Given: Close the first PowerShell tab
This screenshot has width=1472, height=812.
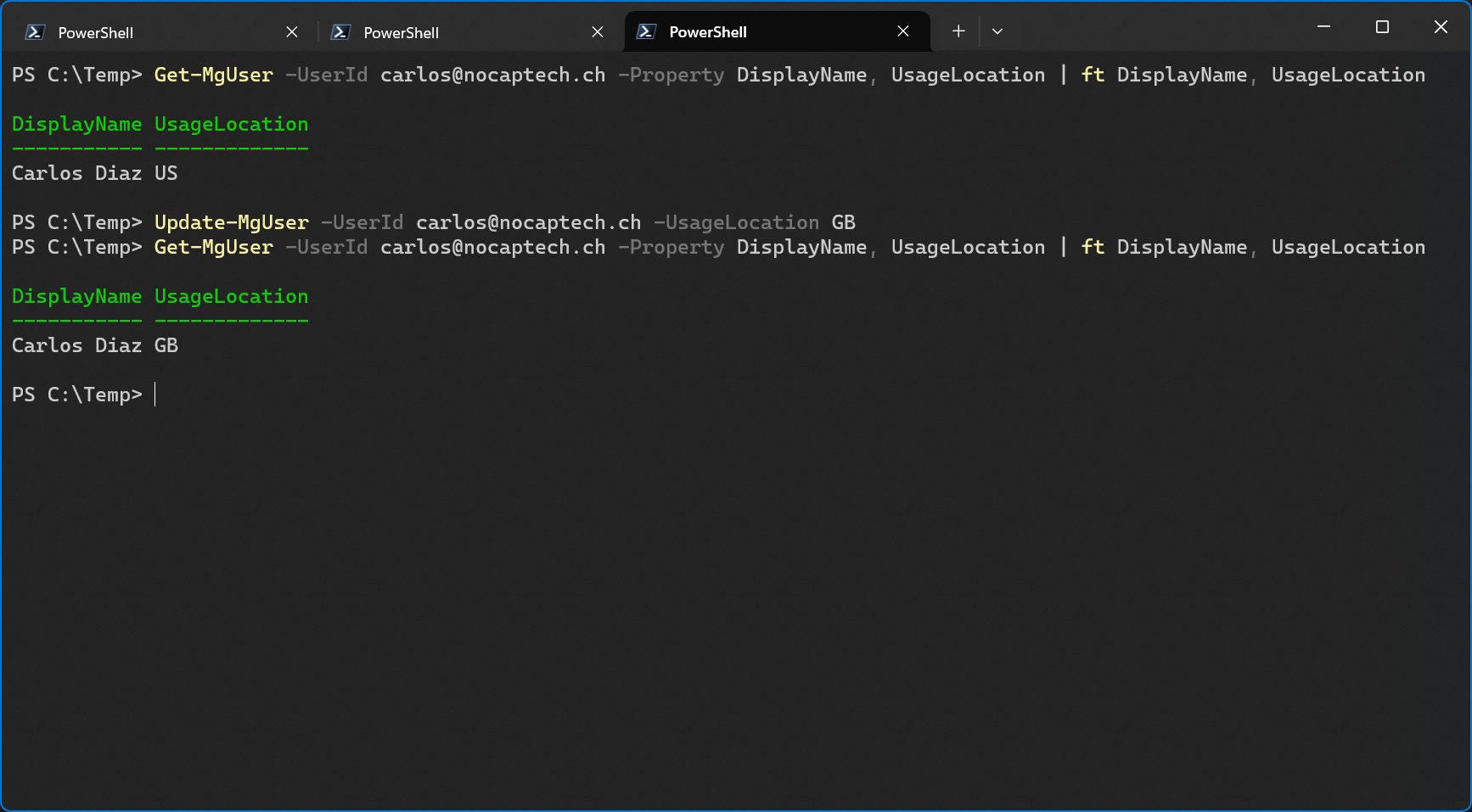Looking at the screenshot, I should pos(292,32).
